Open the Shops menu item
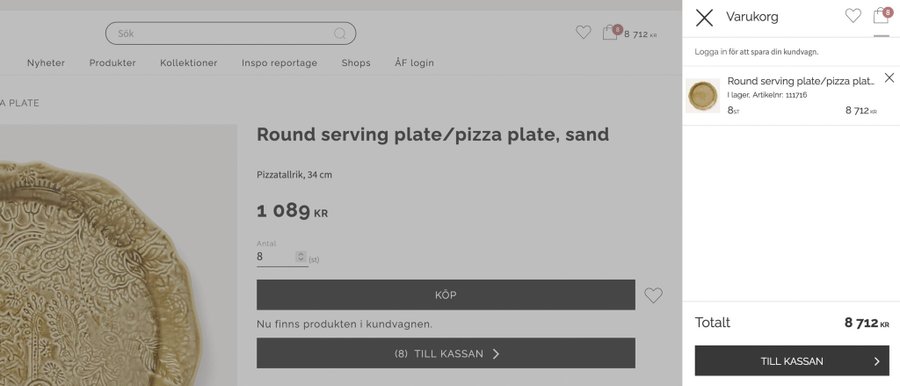This screenshot has height=386, width=900. click(356, 63)
